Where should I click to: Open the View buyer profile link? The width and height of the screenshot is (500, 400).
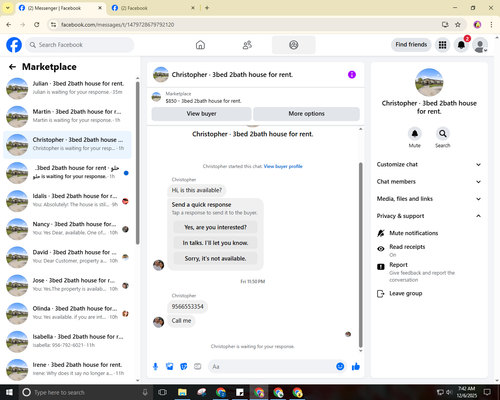pyautogui.click(x=283, y=166)
